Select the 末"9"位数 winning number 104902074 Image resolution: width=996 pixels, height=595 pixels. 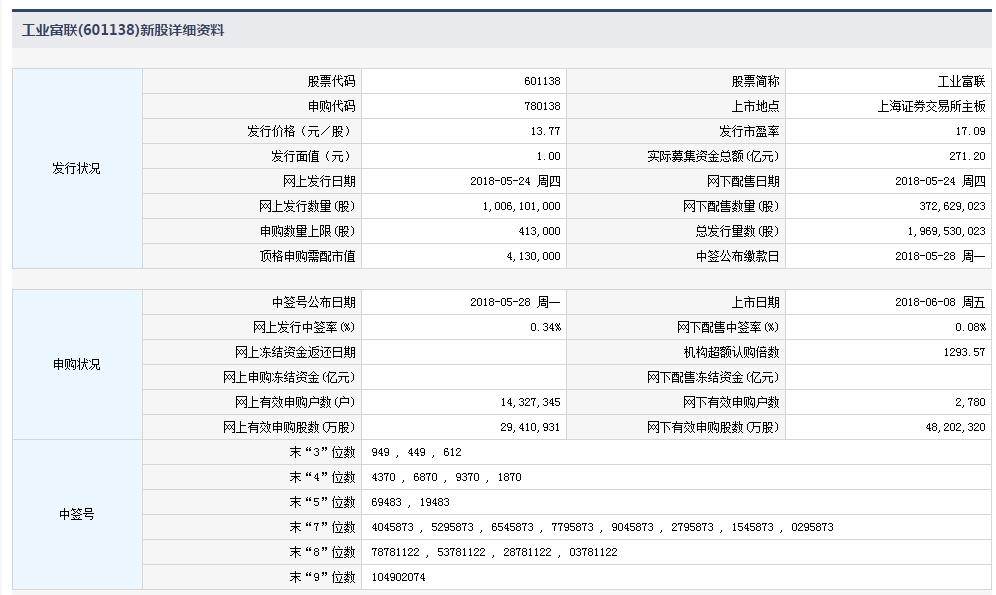(398, 577)
